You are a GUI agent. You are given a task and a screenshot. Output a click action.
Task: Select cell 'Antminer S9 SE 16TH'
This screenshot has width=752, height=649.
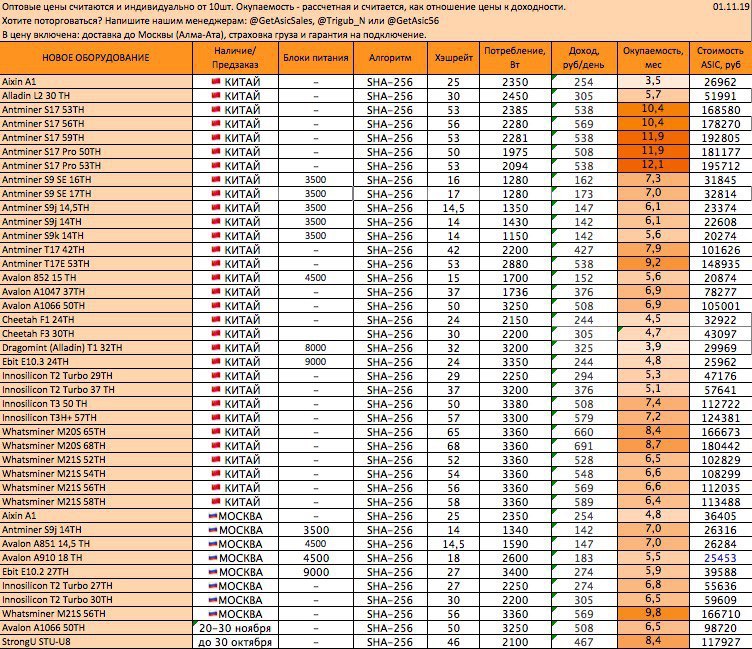pyautogui.click(x=96, y=179)
